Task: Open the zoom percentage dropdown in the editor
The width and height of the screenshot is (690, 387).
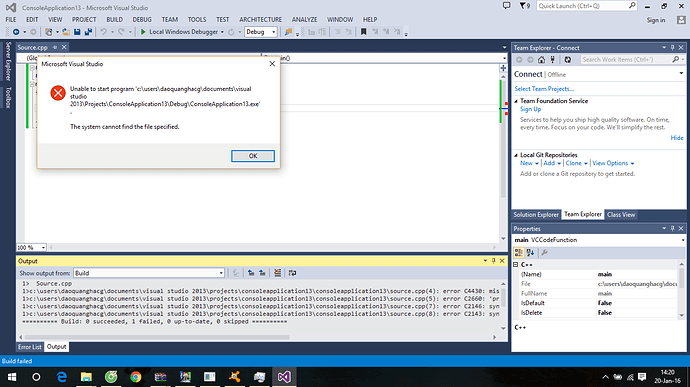Action: tap(31, 247)
